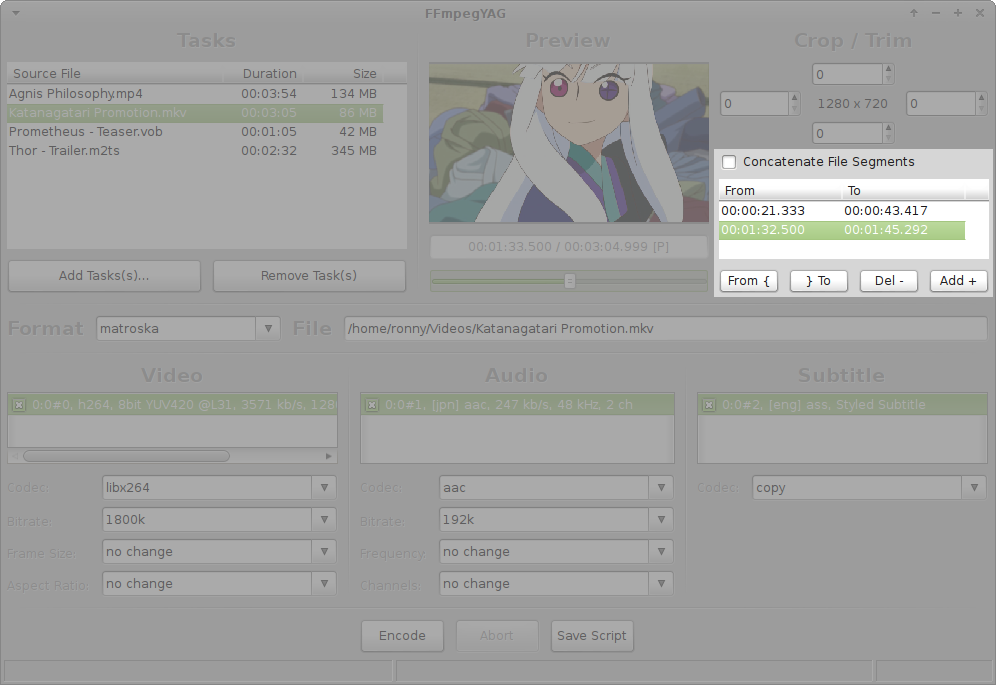
Task: Increase the left crop stepper
Action: coord(794,98)
